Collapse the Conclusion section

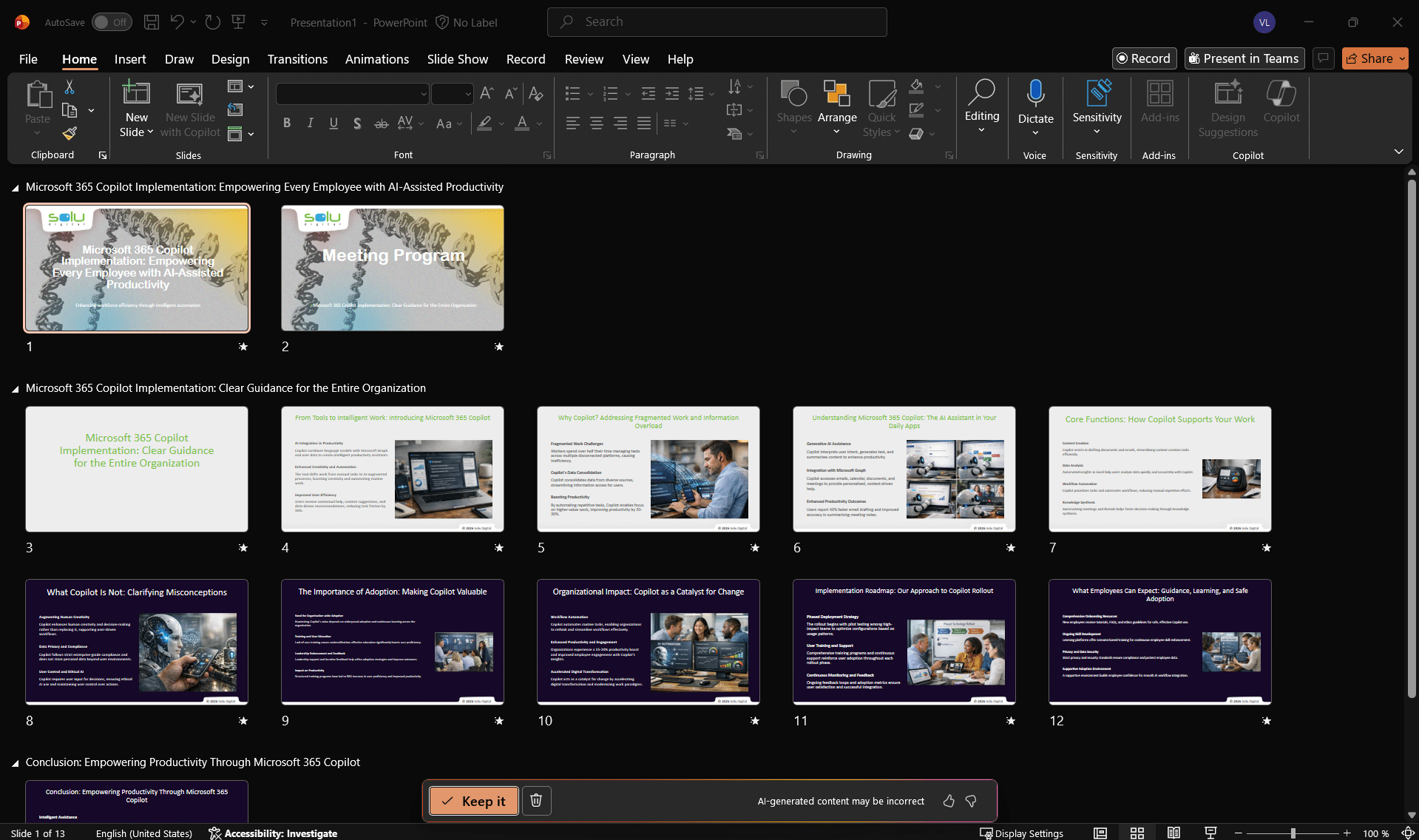pyautogui.click(x=16, y=763)
